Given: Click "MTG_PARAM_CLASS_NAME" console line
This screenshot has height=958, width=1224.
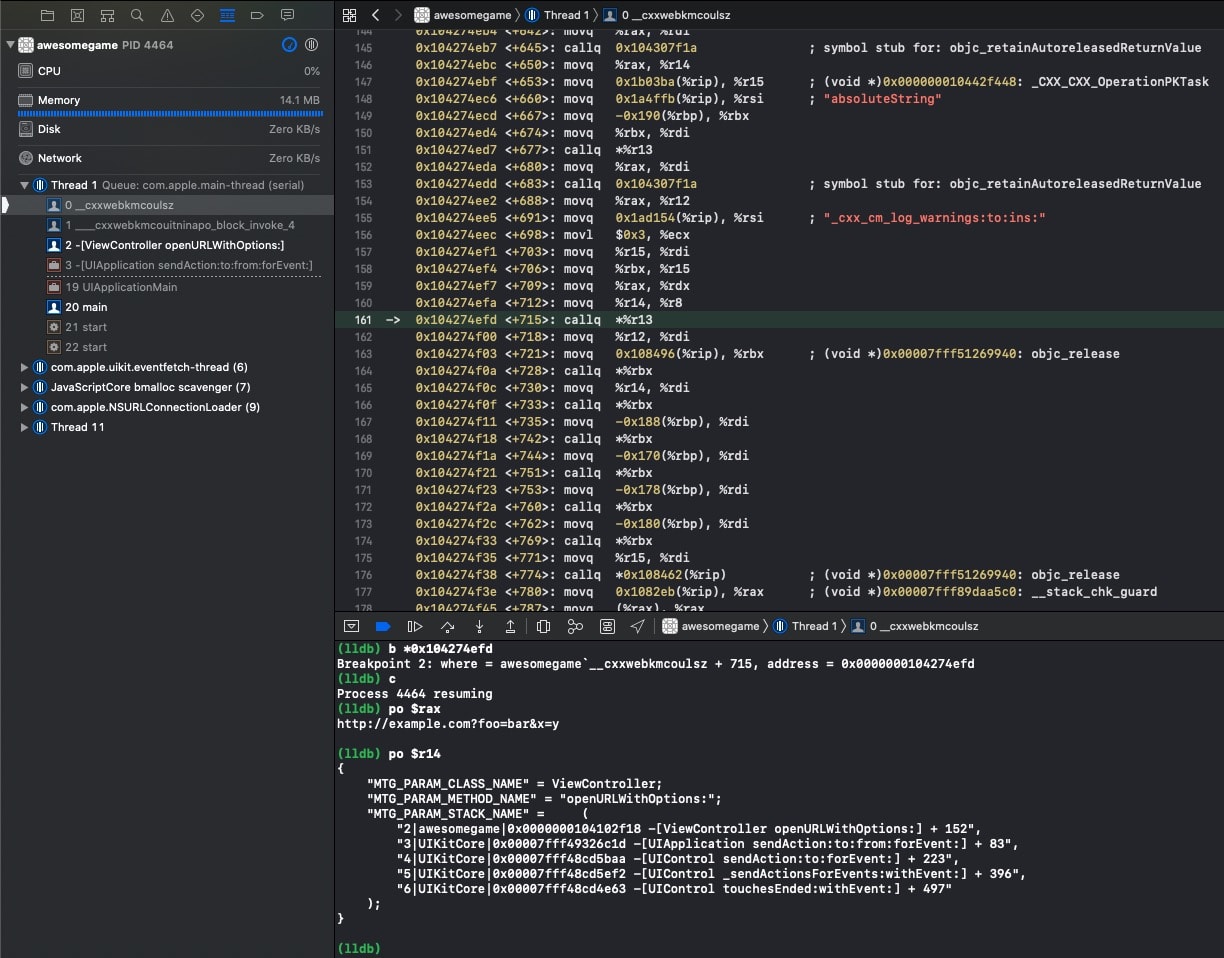Looking at the screenshot, I should [514, 784].
